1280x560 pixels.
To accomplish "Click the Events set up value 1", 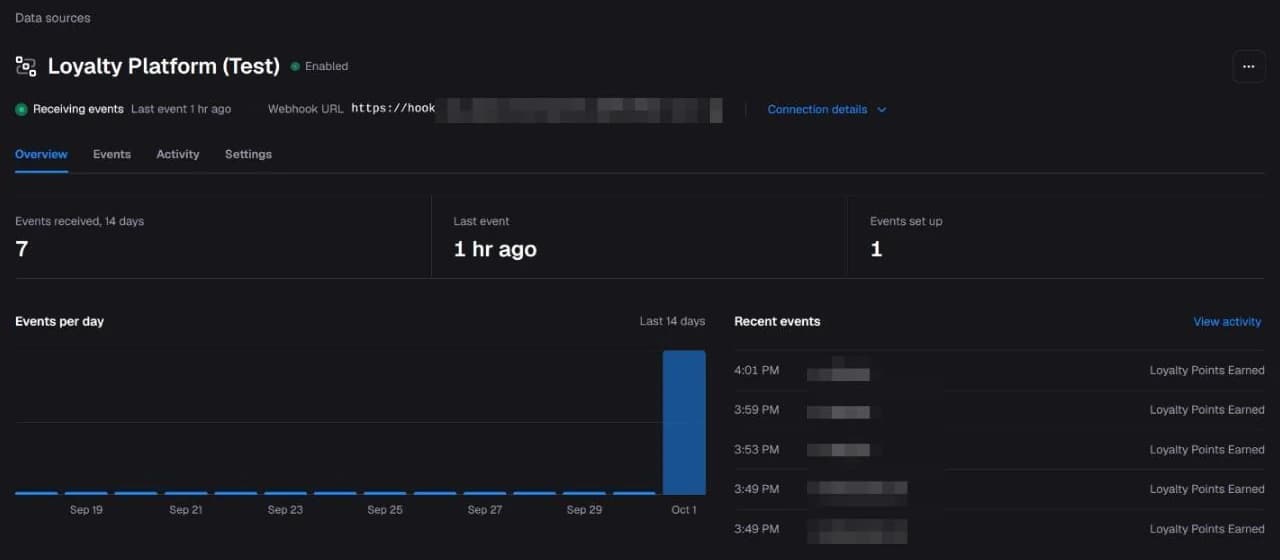I will point(876,249).
